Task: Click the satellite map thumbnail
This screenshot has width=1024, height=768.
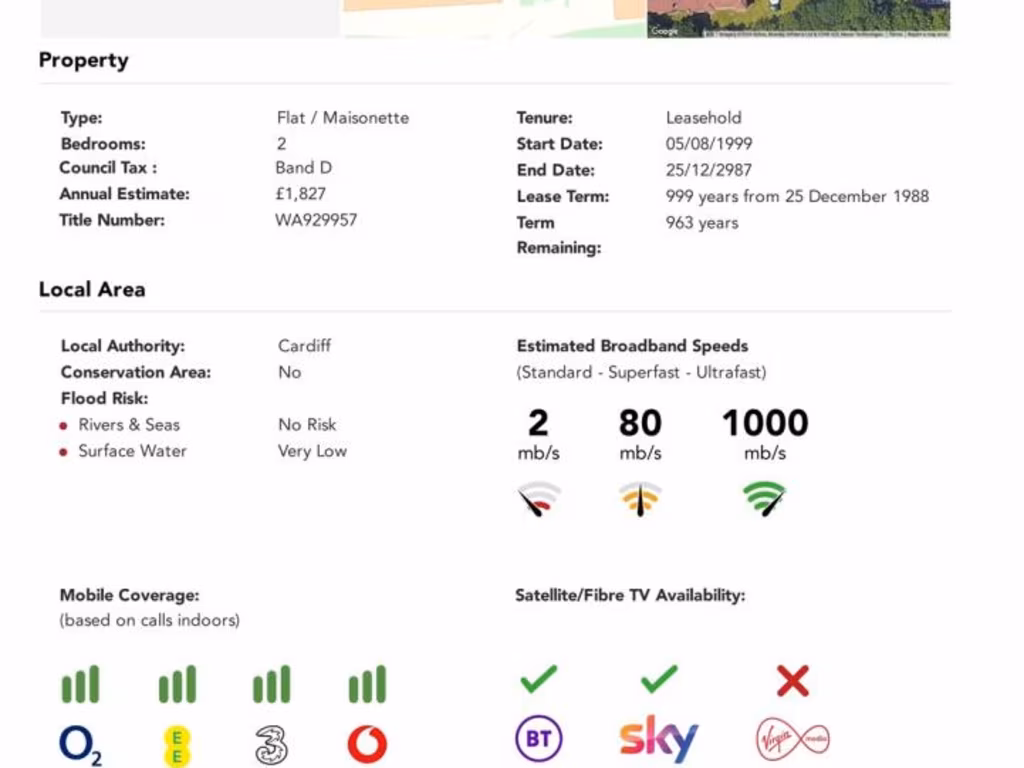Action: point(798,18)
